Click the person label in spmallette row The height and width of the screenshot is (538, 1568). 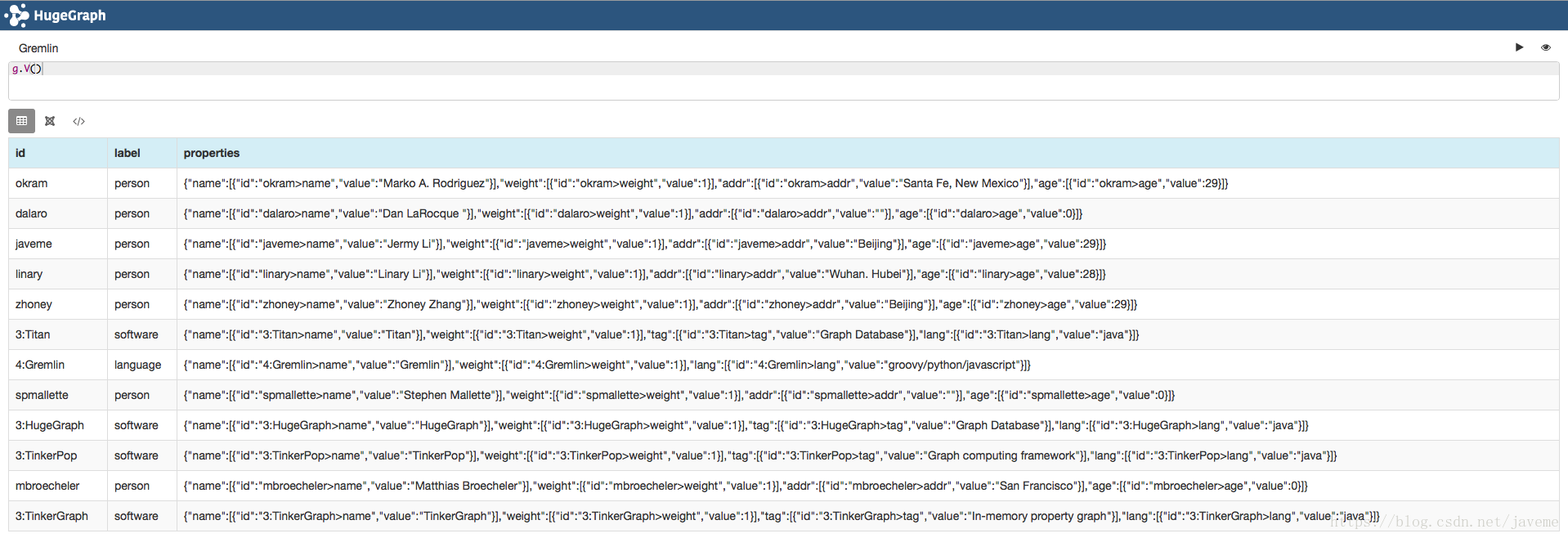point(132,395)
